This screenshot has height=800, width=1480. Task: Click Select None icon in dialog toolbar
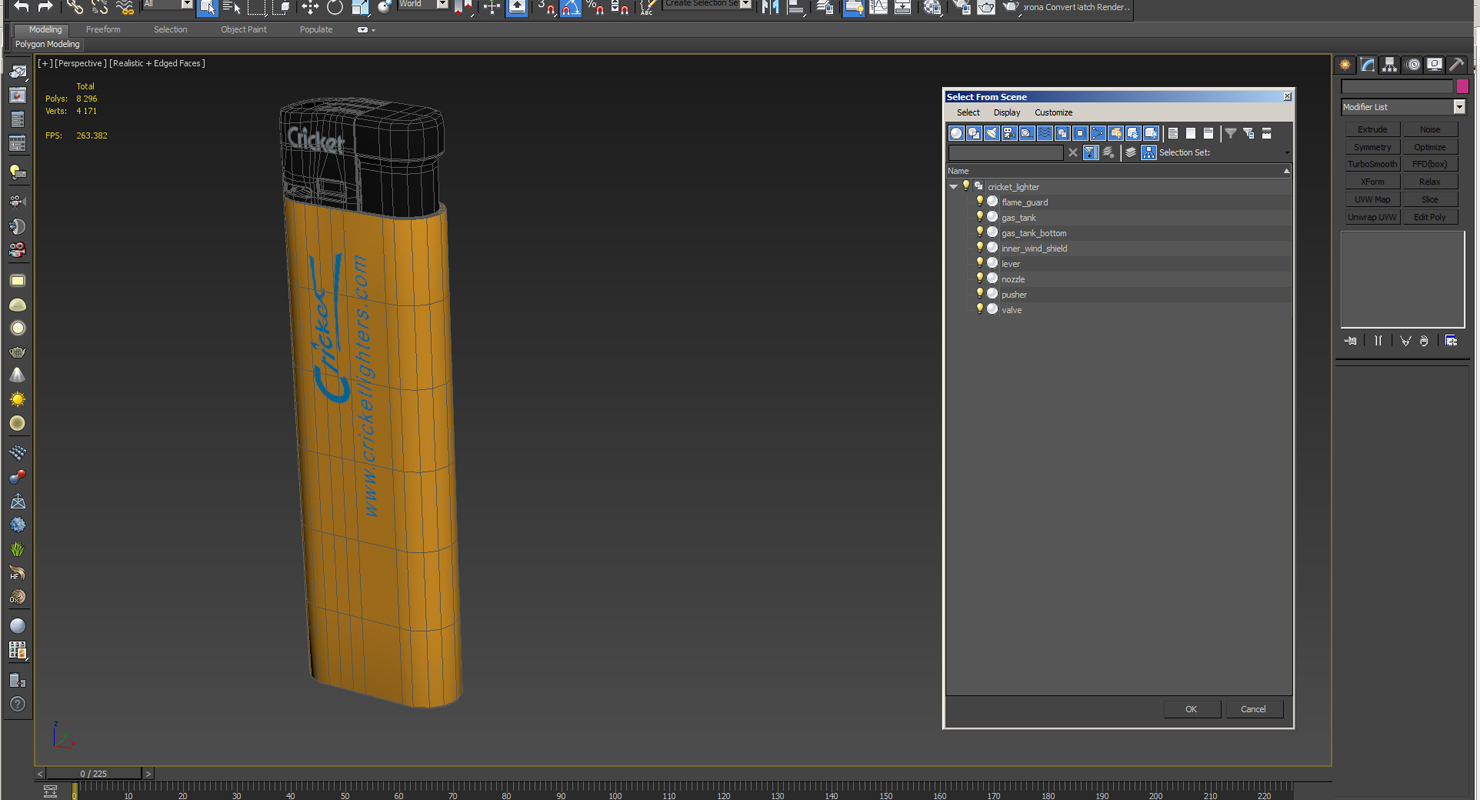pos(1191,133)
